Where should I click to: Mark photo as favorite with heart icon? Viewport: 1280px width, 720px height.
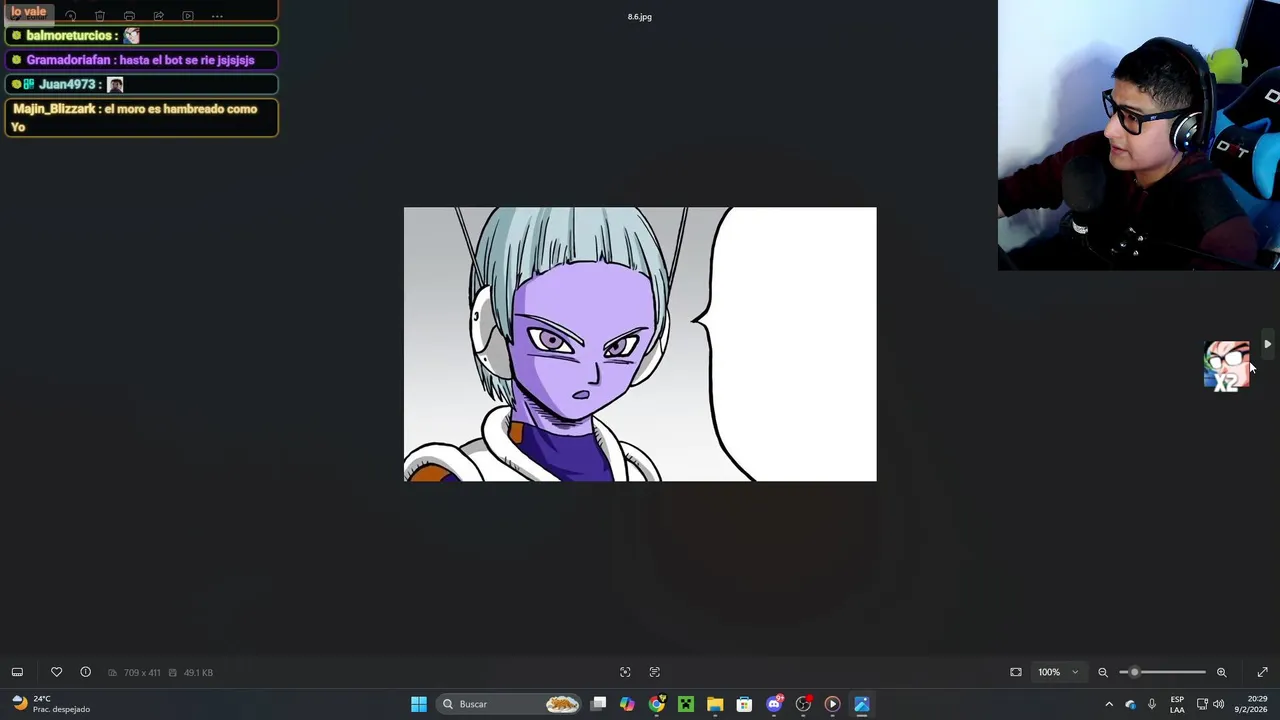[56, 672]
